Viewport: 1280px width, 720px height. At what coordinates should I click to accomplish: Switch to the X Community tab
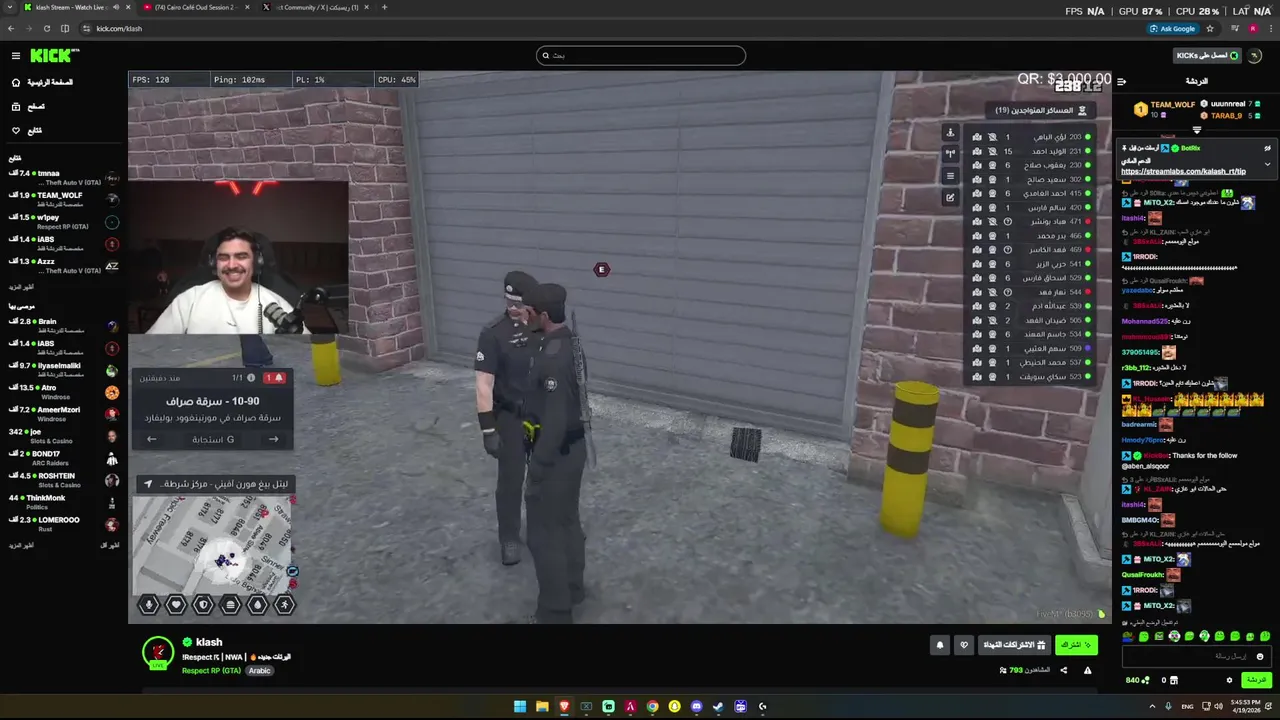315,7
